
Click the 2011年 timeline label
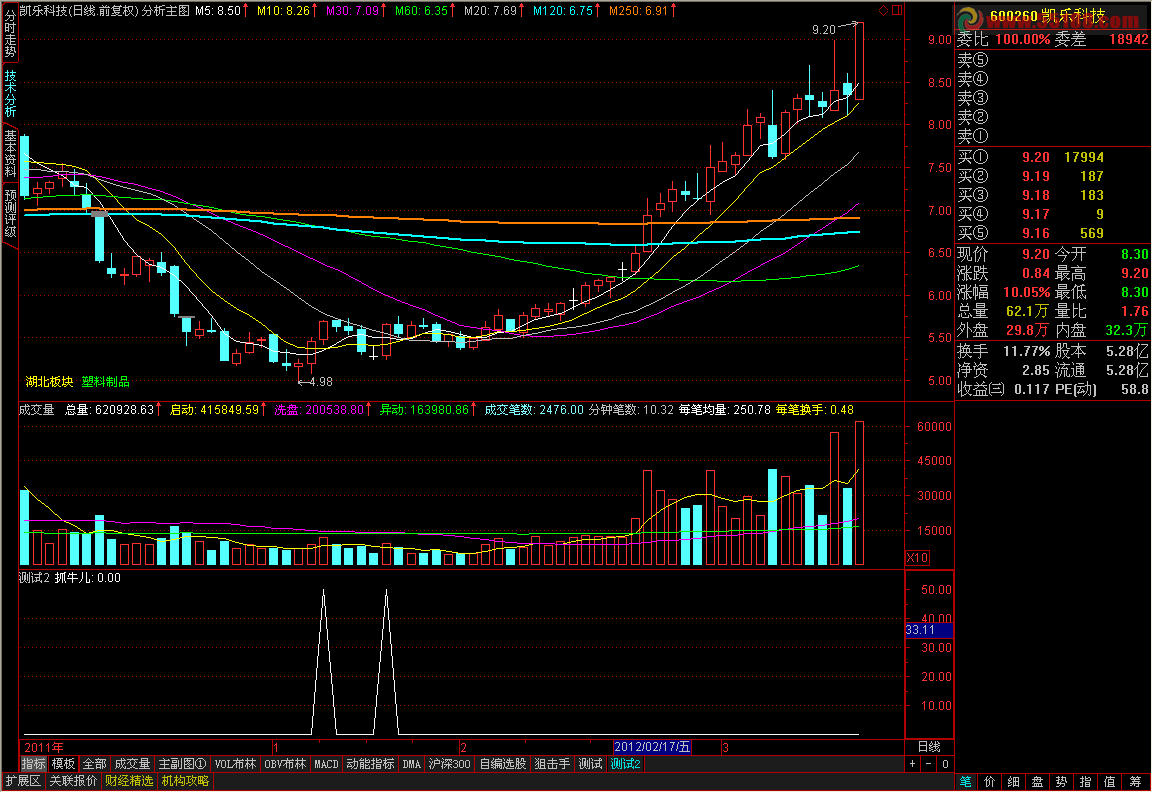pyautogui.click(x=44, y=747)
